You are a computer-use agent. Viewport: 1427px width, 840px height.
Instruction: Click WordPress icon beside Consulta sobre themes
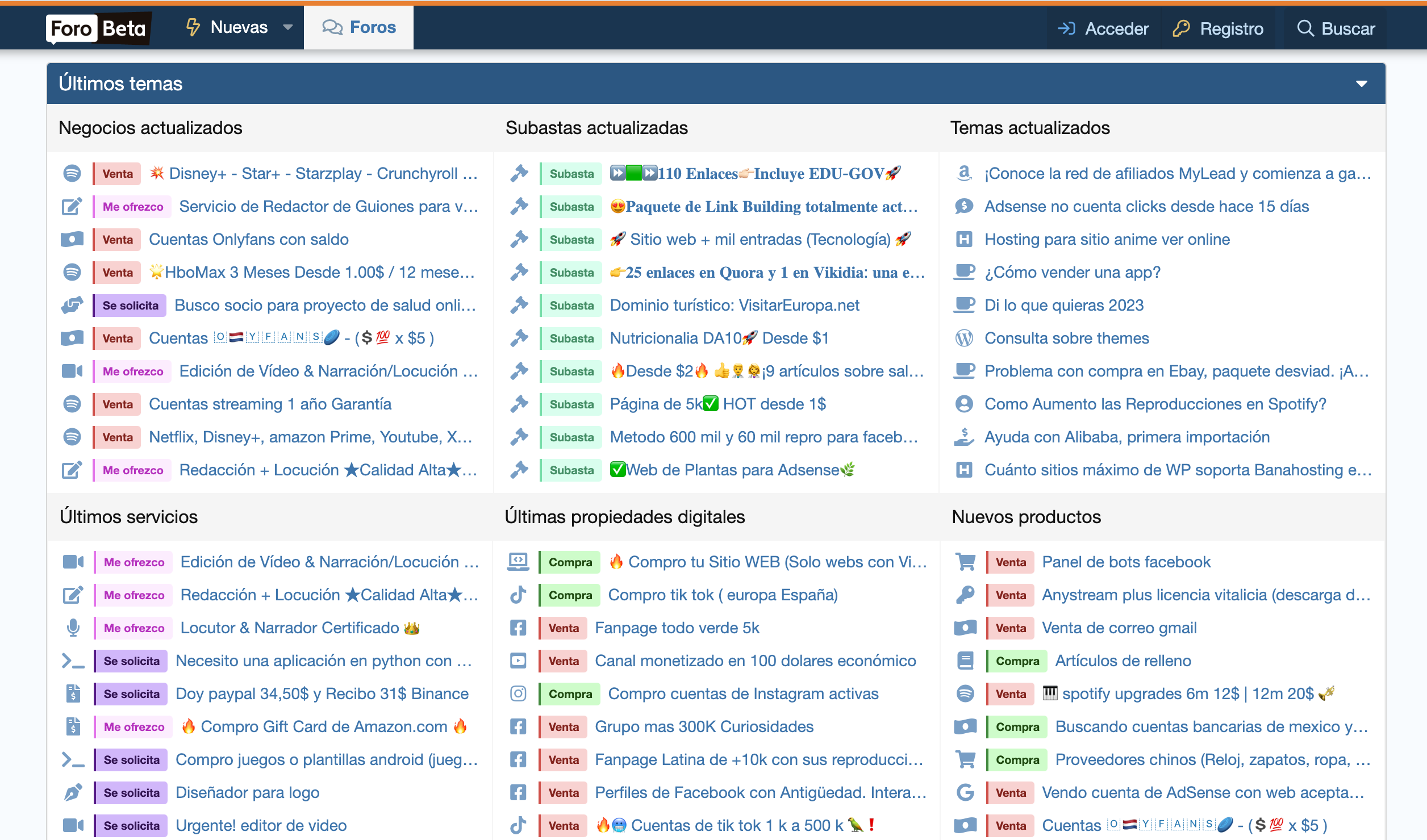964,338
